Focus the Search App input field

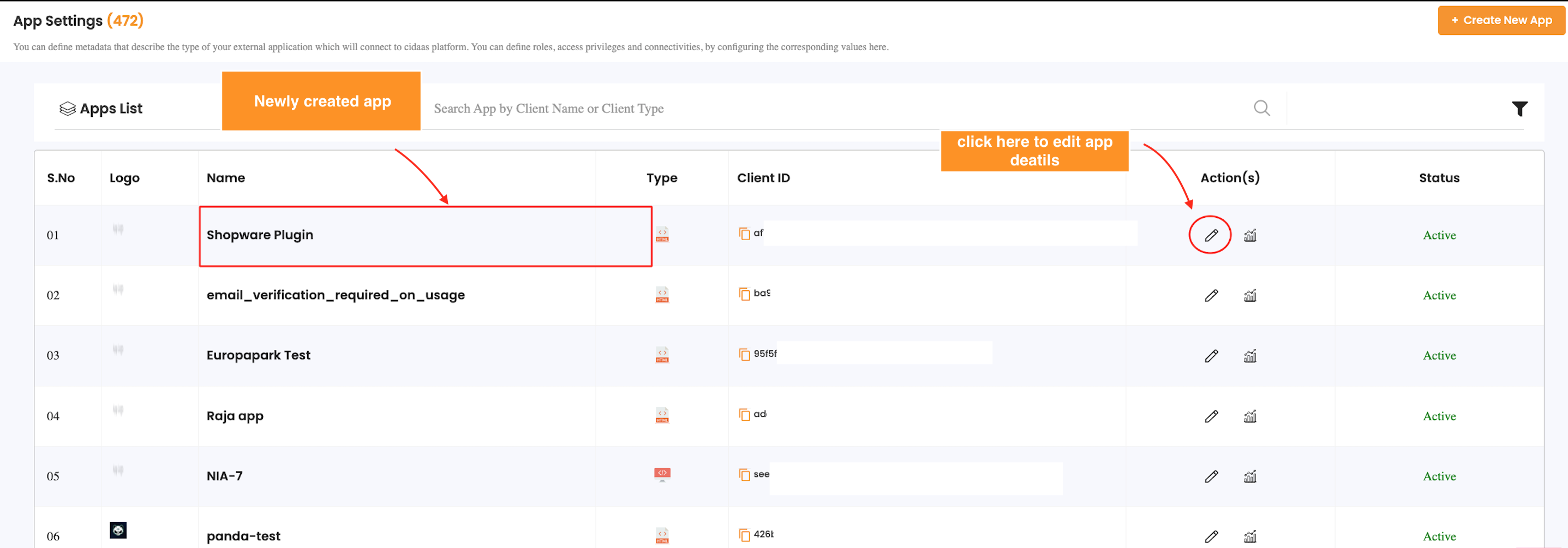tap(834, 109)
